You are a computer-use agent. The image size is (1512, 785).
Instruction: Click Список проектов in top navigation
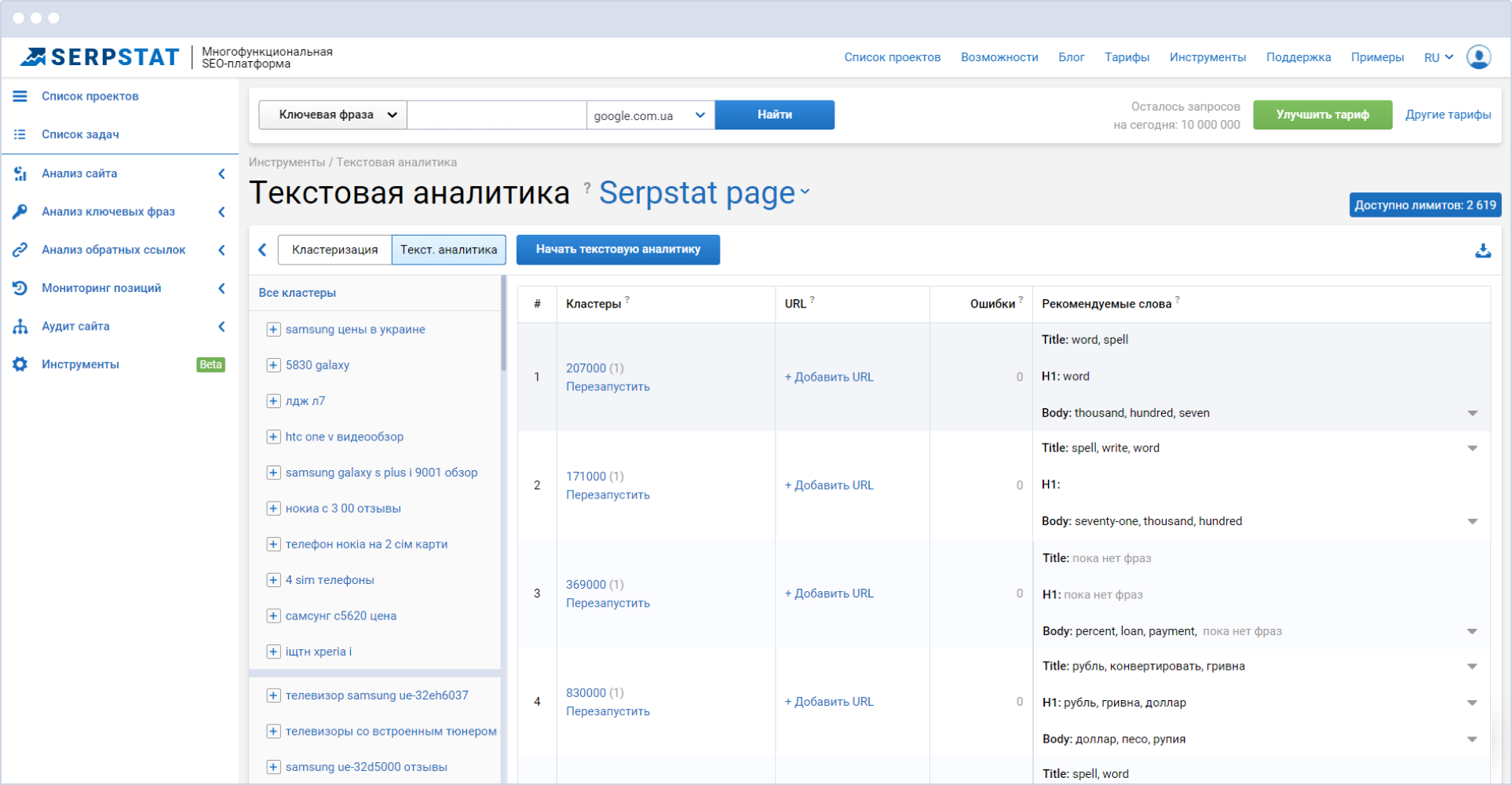click(x=893, y=57)
